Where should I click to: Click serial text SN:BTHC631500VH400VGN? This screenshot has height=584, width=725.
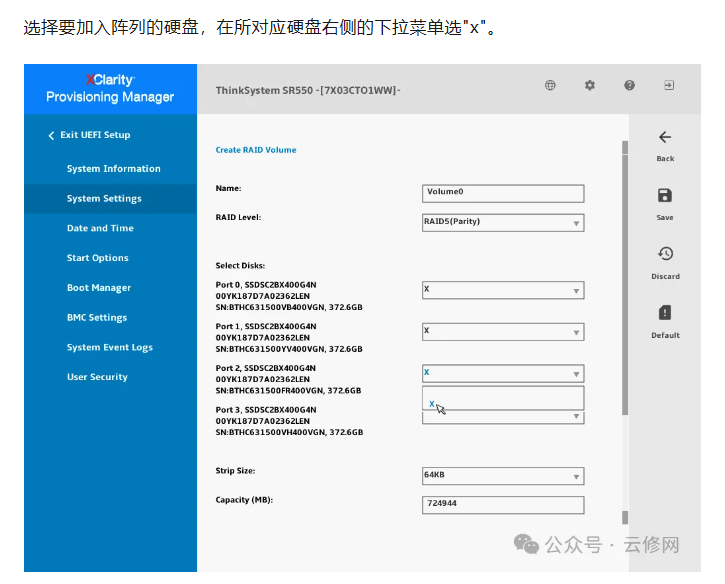pos(270,432)
